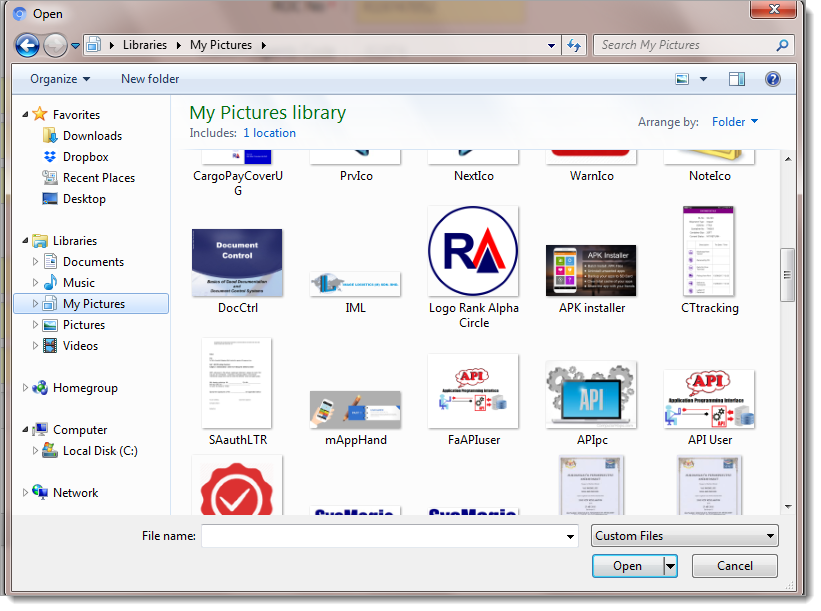The image size is (821, 611).
Task: Click the search magnifier icon
Action: 782,45
